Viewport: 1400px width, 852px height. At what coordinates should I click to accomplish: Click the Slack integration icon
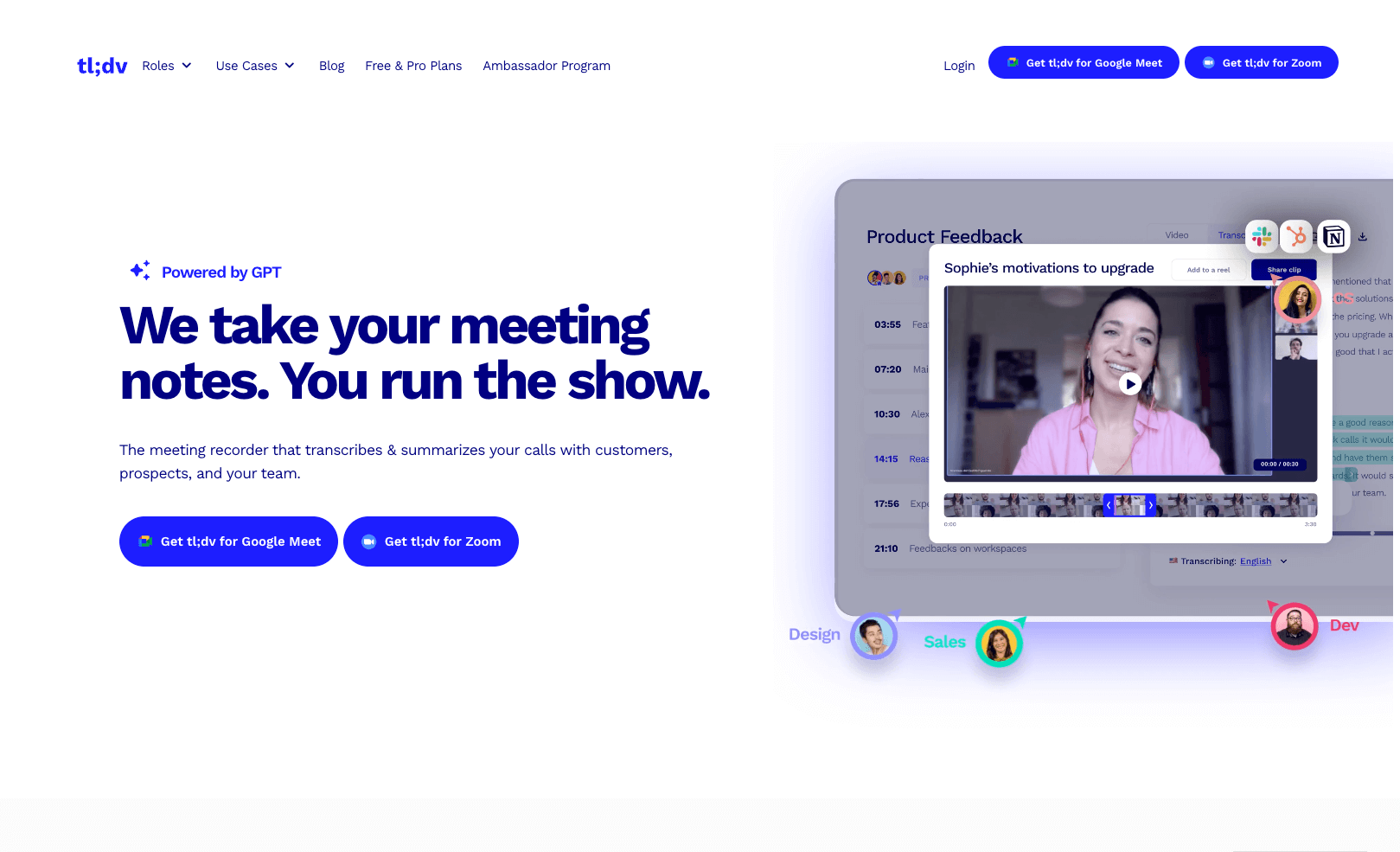1262,235
